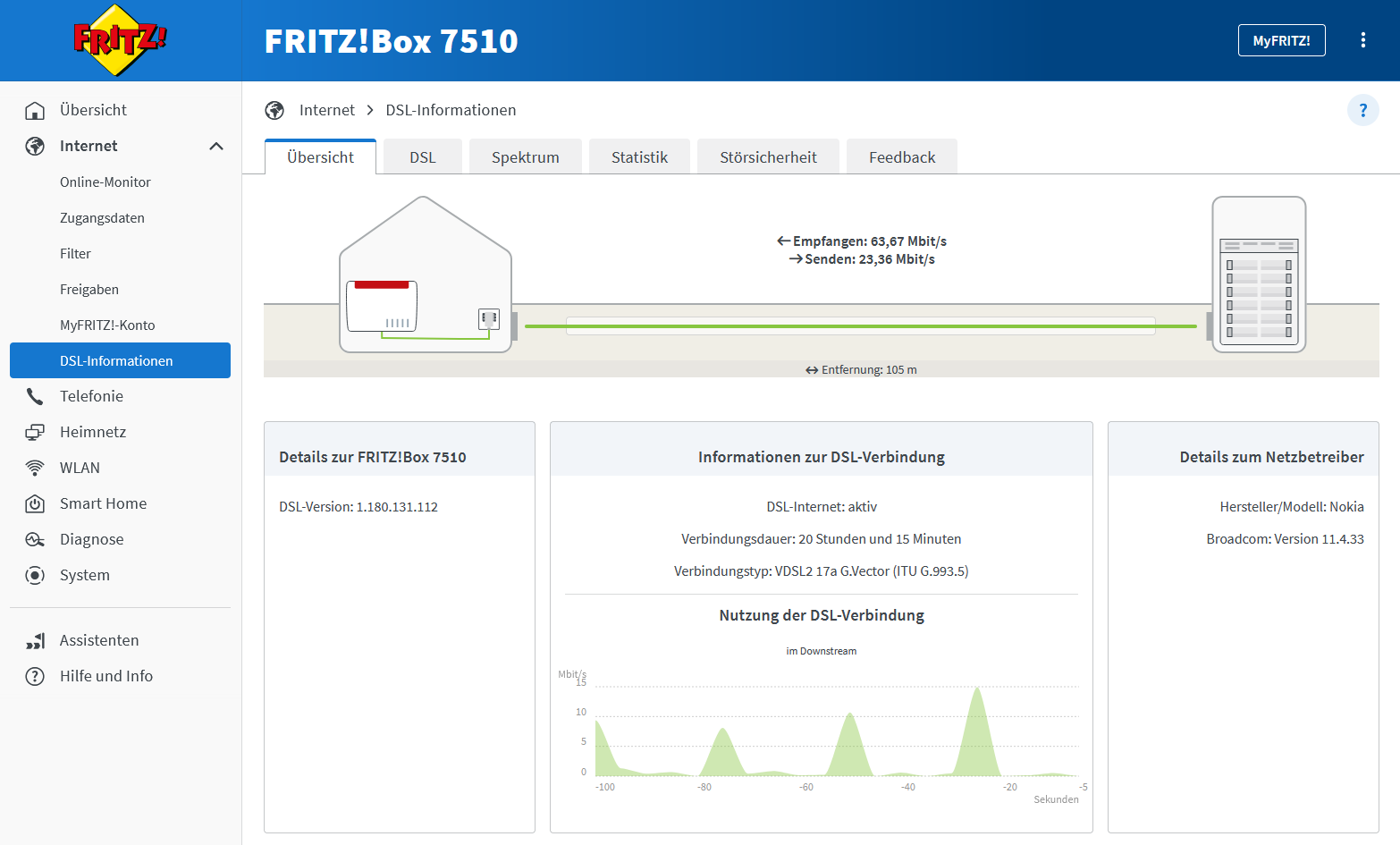The height and width of the screenshot is (845, 1400).
Task: Click the FRITZ!Box 7510 title
Action: point(392,41)
